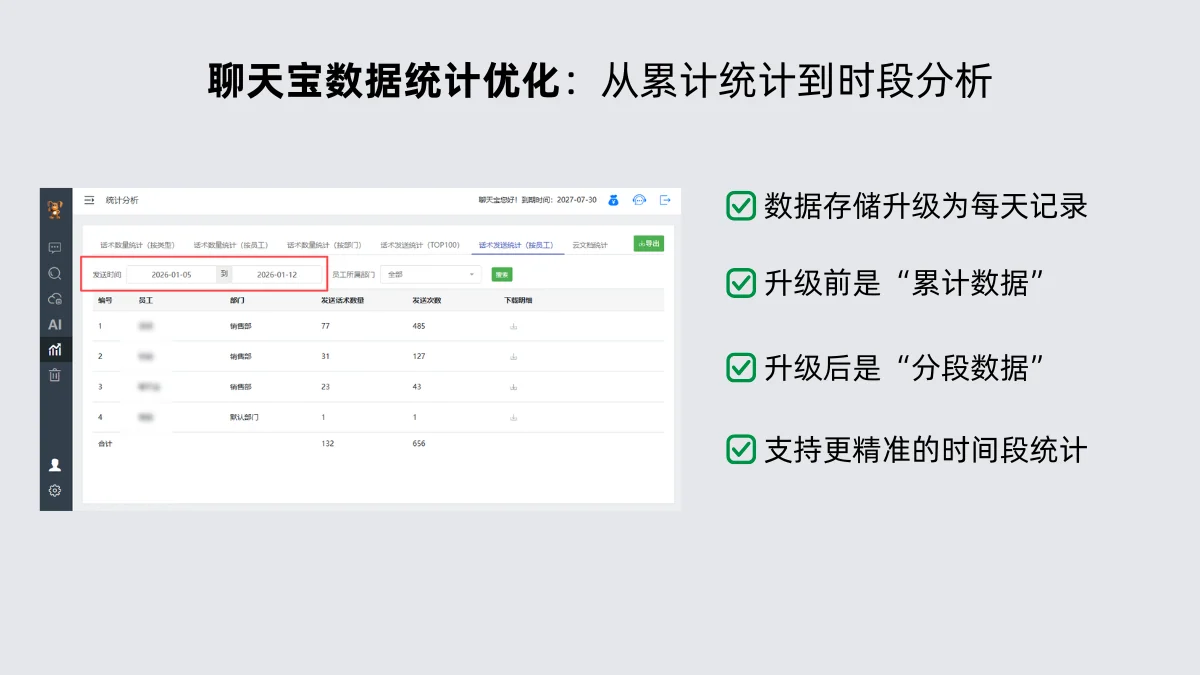Click the slide heading 聊天宝数据统计优化
Viewport: 1200px width, 675px height.
[x=383, y=81]
